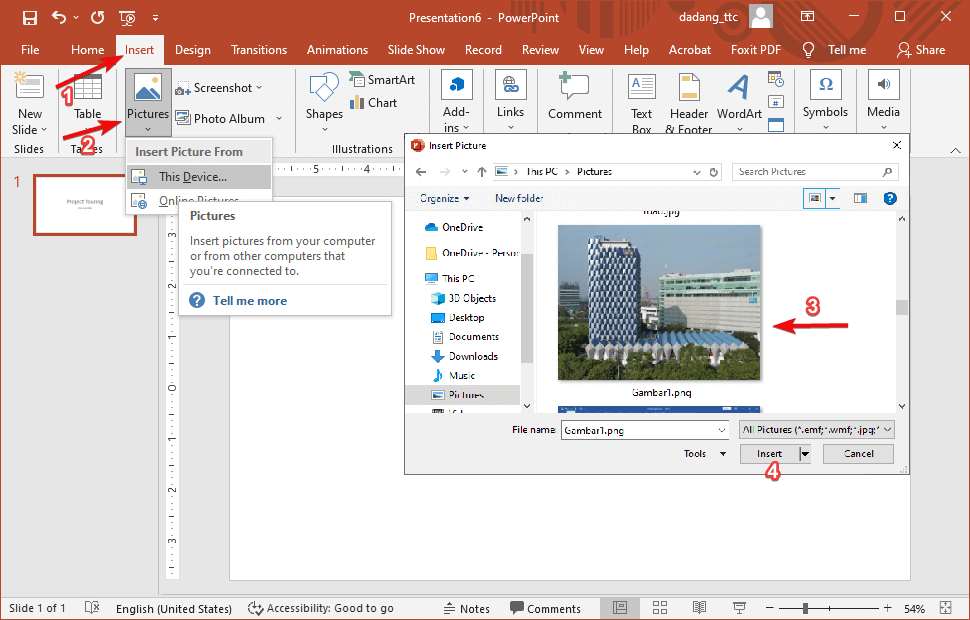This screenshot has width=970, height=620.
Task: Open the Acrobat ribbon tab
Action: [689, 49]
